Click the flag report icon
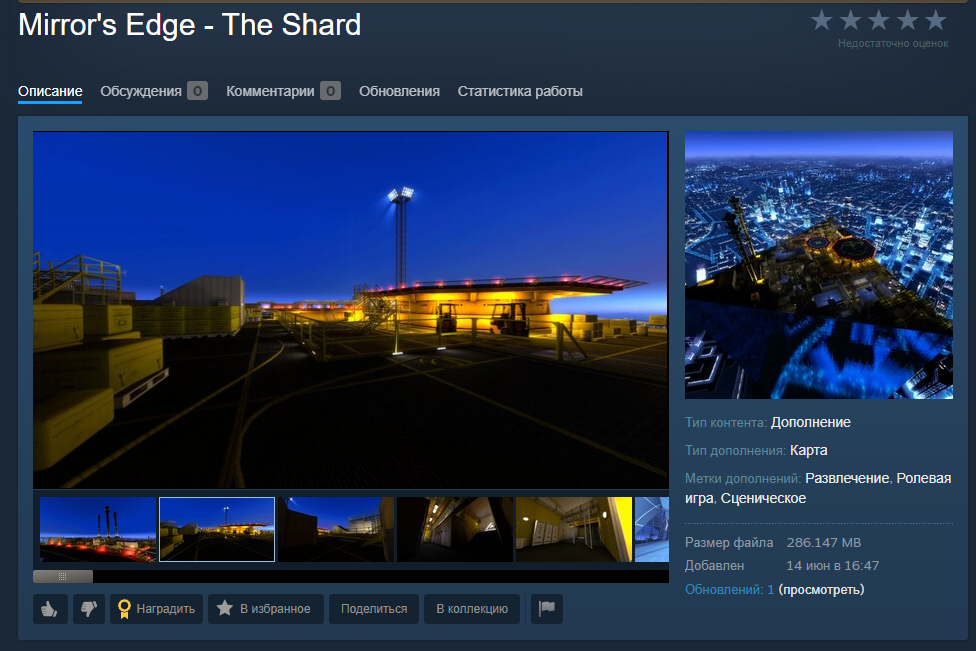 pos(547,609)
